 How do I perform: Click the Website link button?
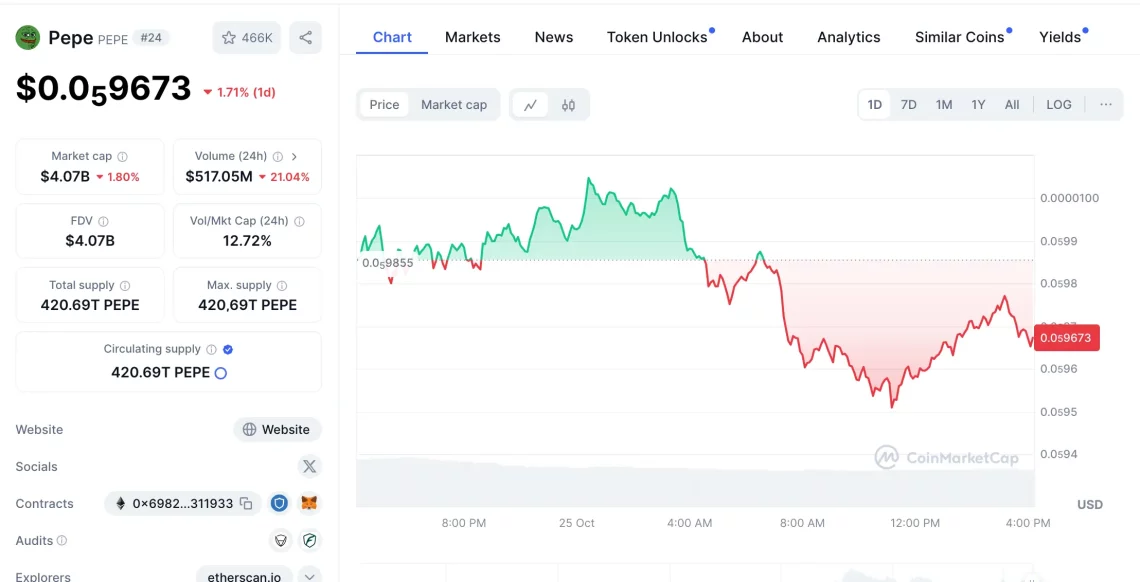[x=277, y=430]
